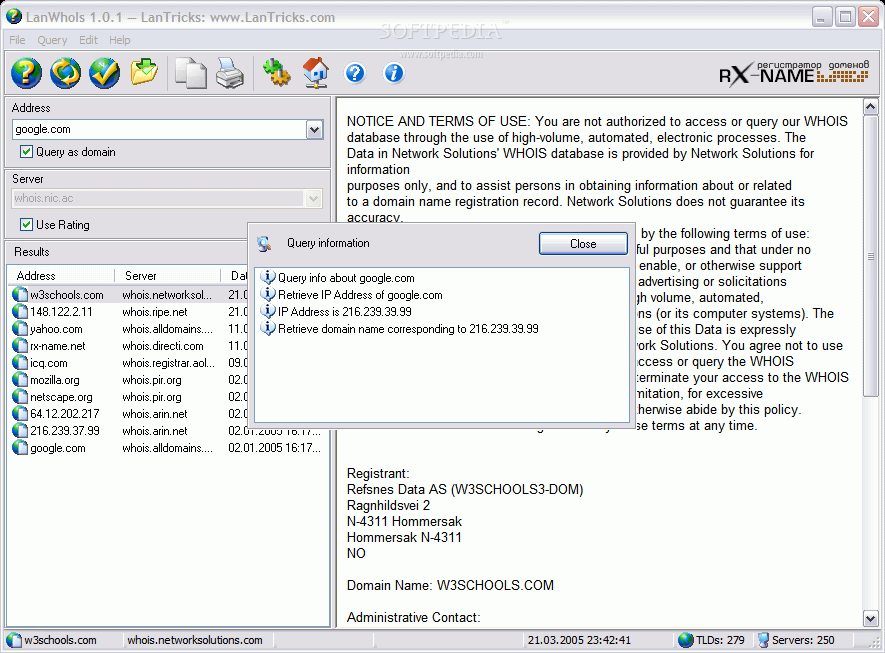Click whois.ripe.net server cell
Screen dimensions: 885x653
(x=155, y=312)
